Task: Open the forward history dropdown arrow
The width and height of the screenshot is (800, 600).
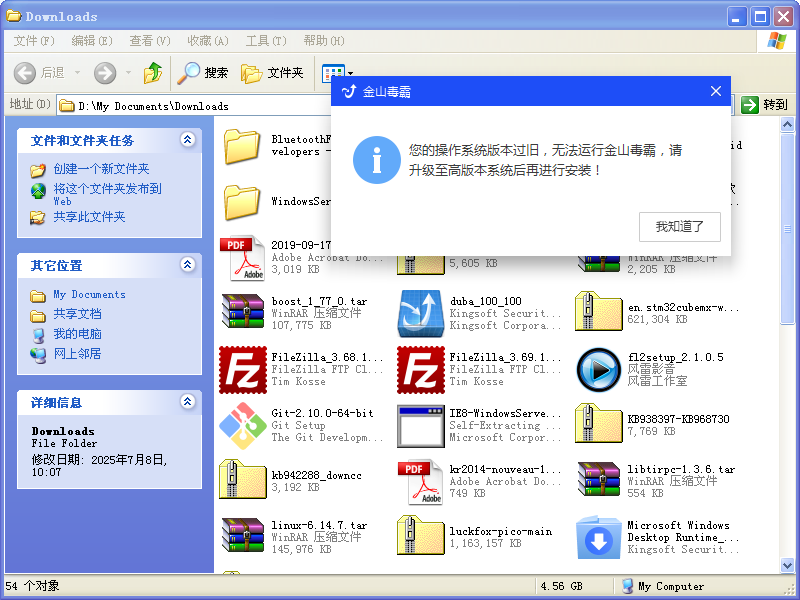Action: pos(128,73)
